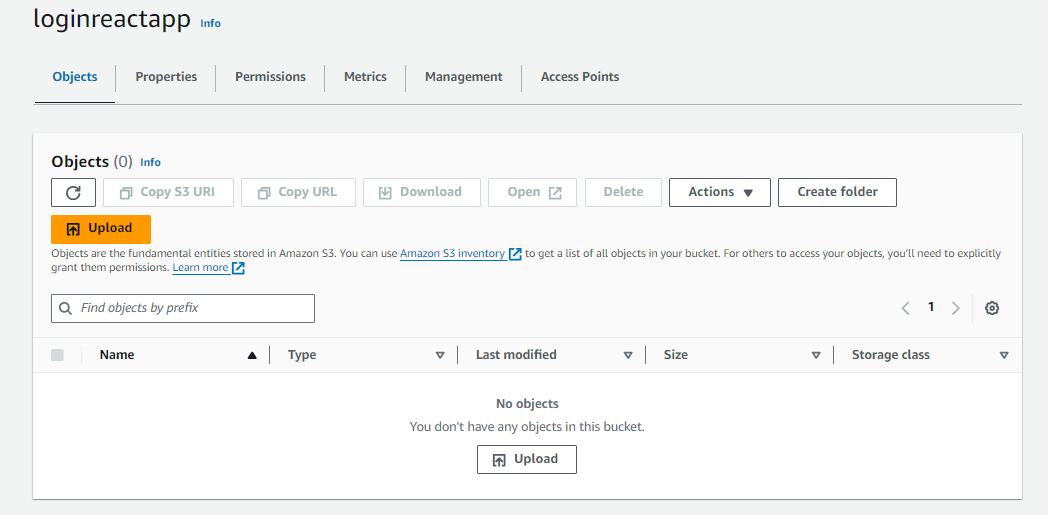Image resolution: width=1048 pixels, height=515 pixels.
Task: Sort objects by Type column arrow
Action: coord(440,355)
